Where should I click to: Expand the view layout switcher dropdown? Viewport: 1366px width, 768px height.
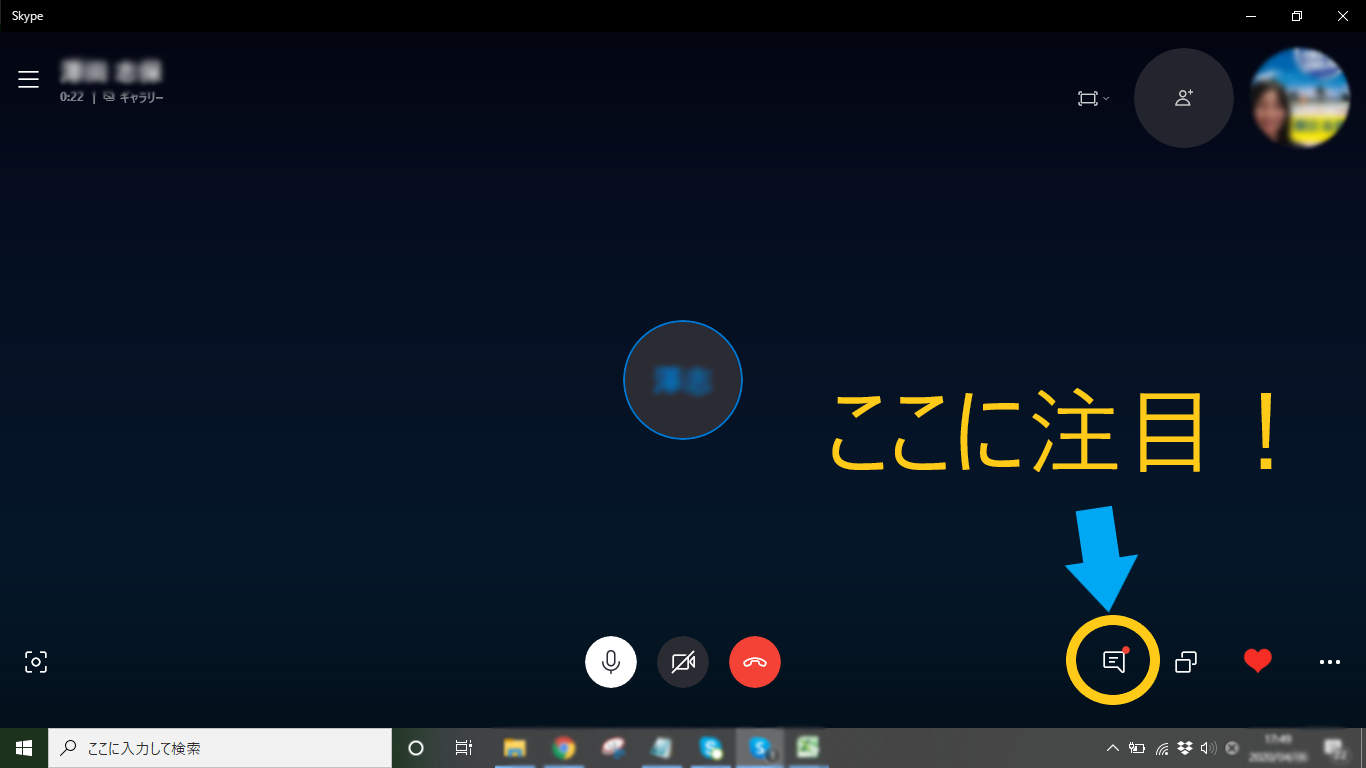tap(1093, 98)
